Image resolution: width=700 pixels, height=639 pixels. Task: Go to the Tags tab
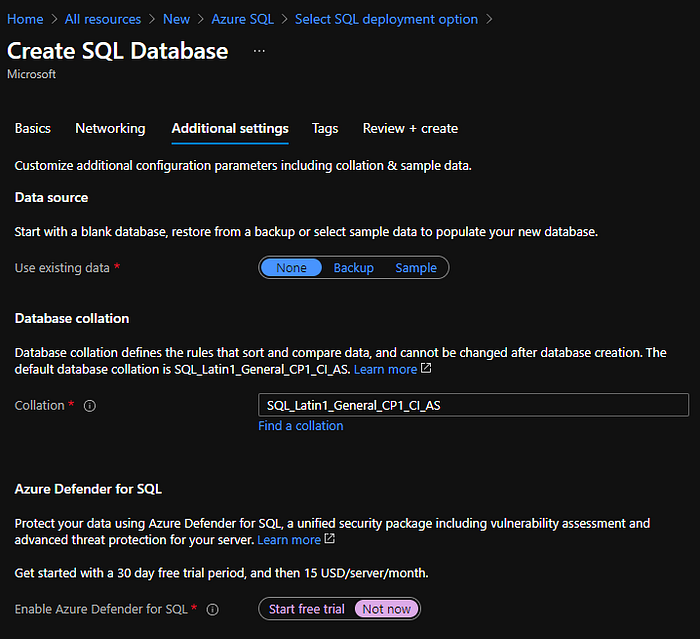pyautogui.click(x=325, y=129)
